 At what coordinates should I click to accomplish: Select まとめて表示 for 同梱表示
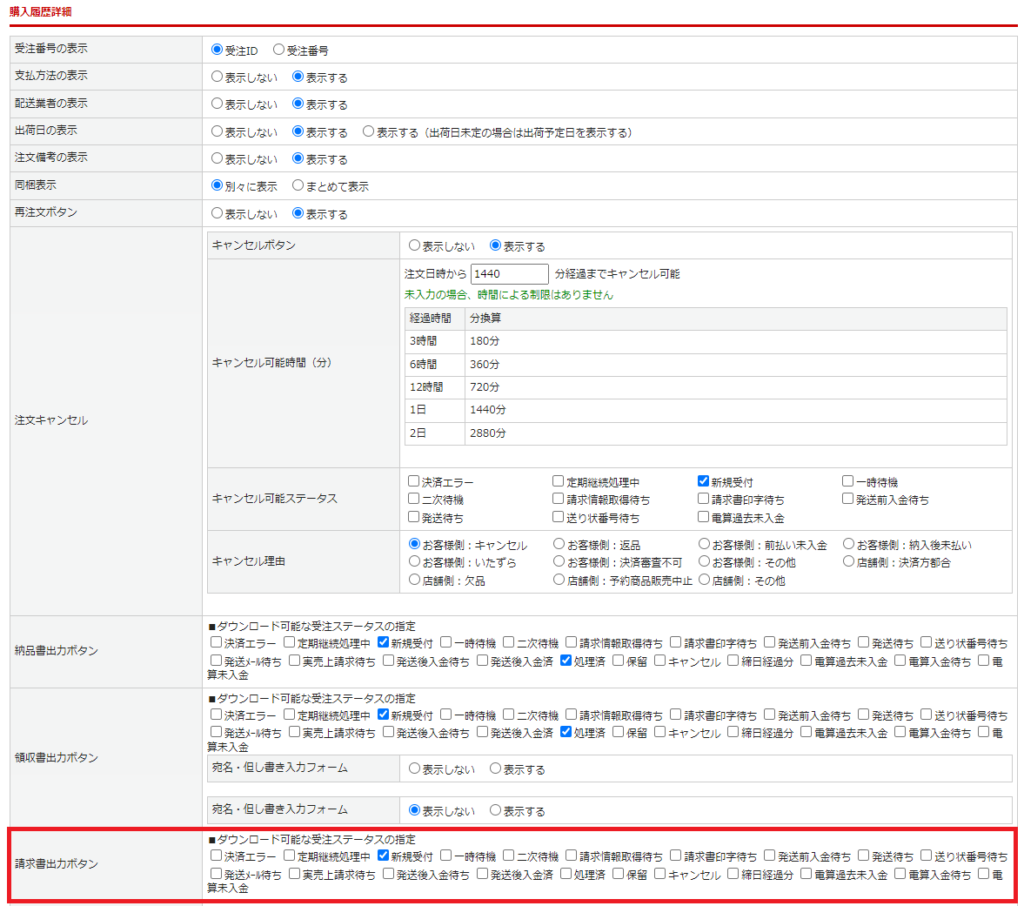(298, 186)
